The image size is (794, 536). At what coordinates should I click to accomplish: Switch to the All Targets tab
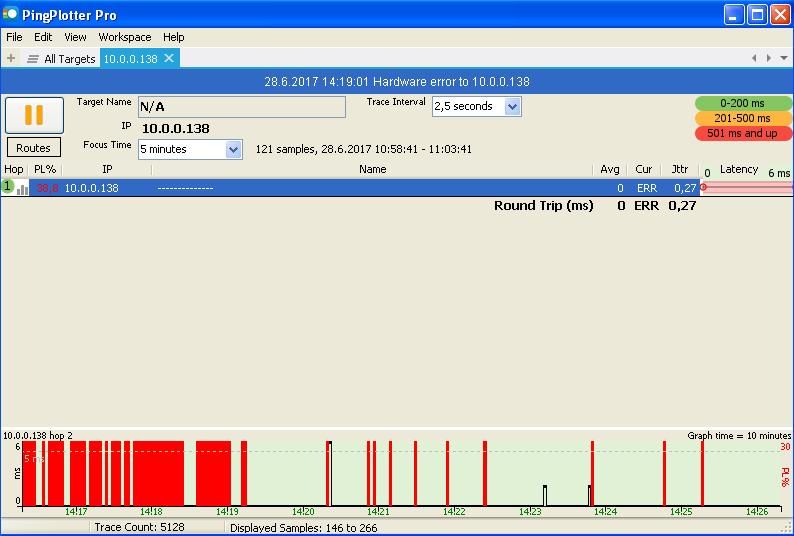click(x=70, y=59)
